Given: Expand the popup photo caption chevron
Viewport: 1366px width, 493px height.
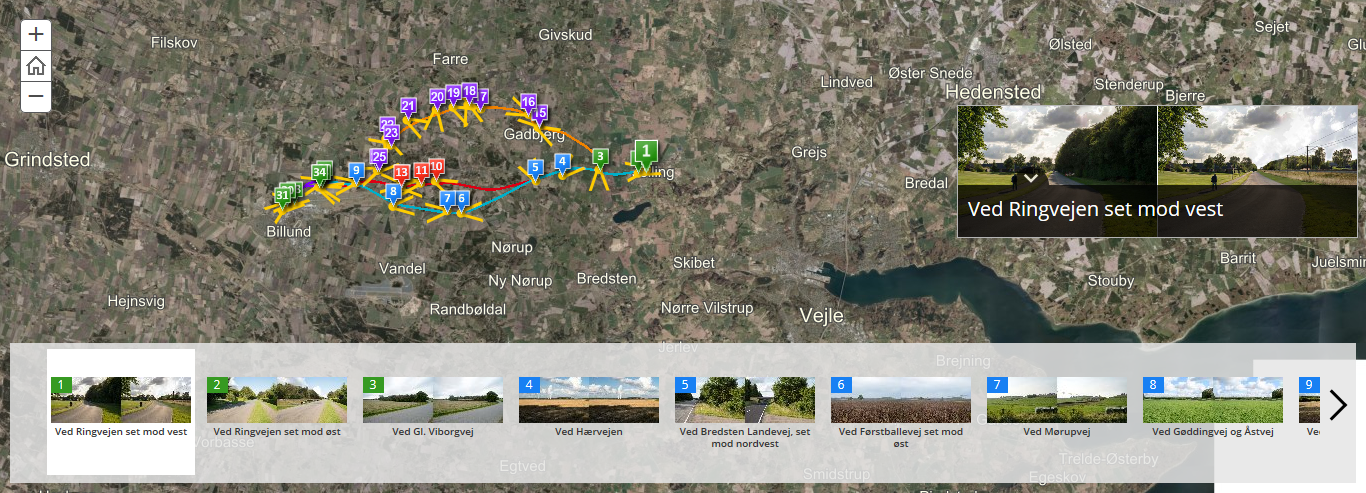Looking at the screenshot, I should click(x=1031, y=177).
